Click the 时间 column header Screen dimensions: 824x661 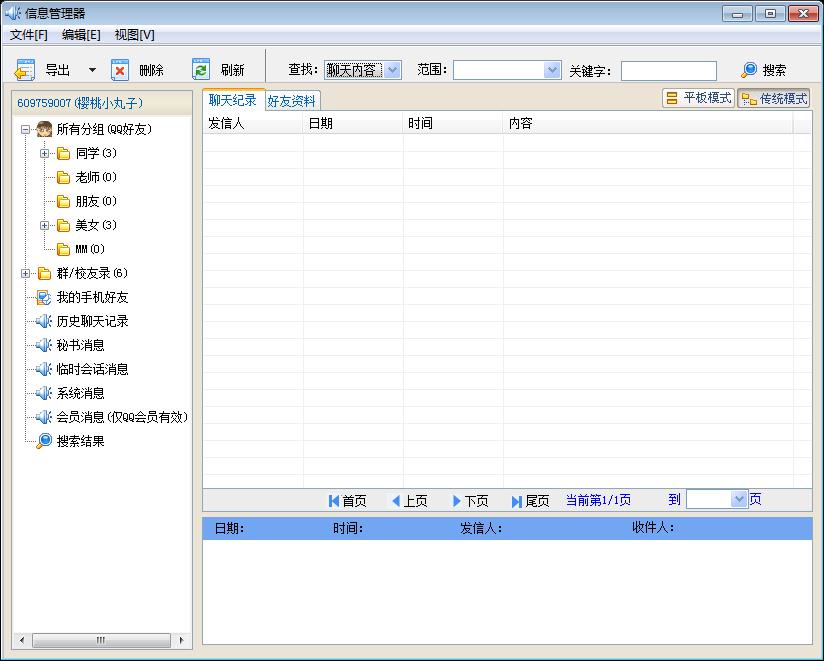453,123
